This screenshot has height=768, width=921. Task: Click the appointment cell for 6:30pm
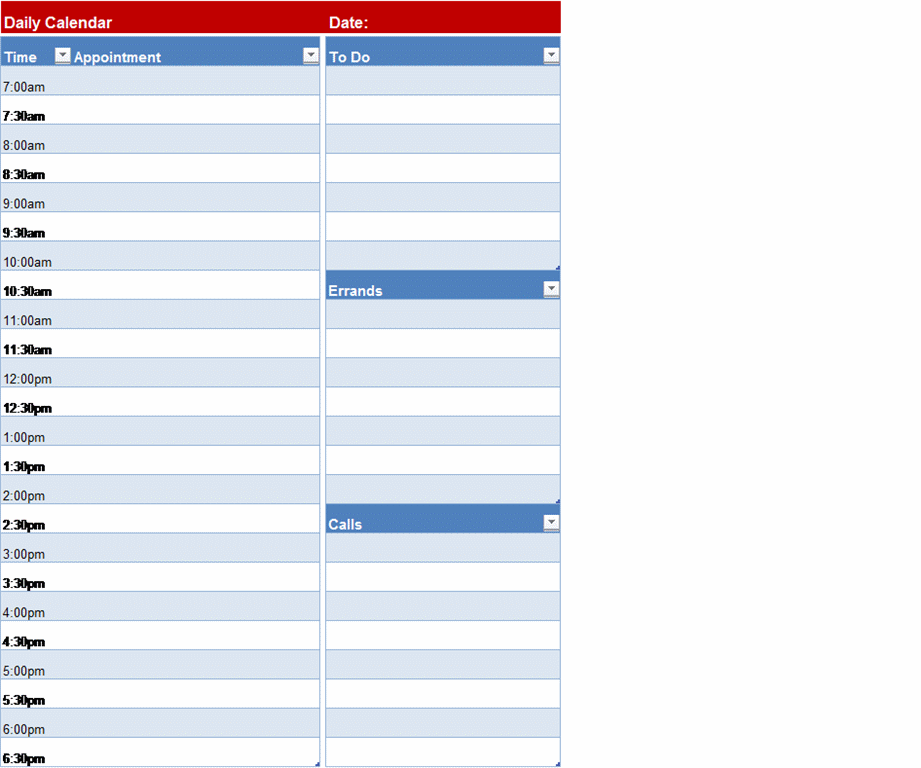(x=196, y=752)
